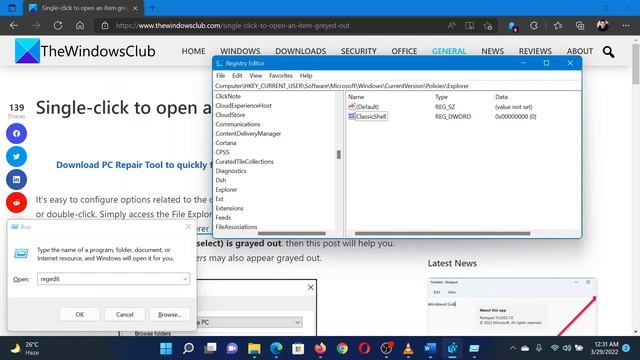Open Registry Editor Edit menu
This screenshot has height=360, width=640.
point(237,76)
